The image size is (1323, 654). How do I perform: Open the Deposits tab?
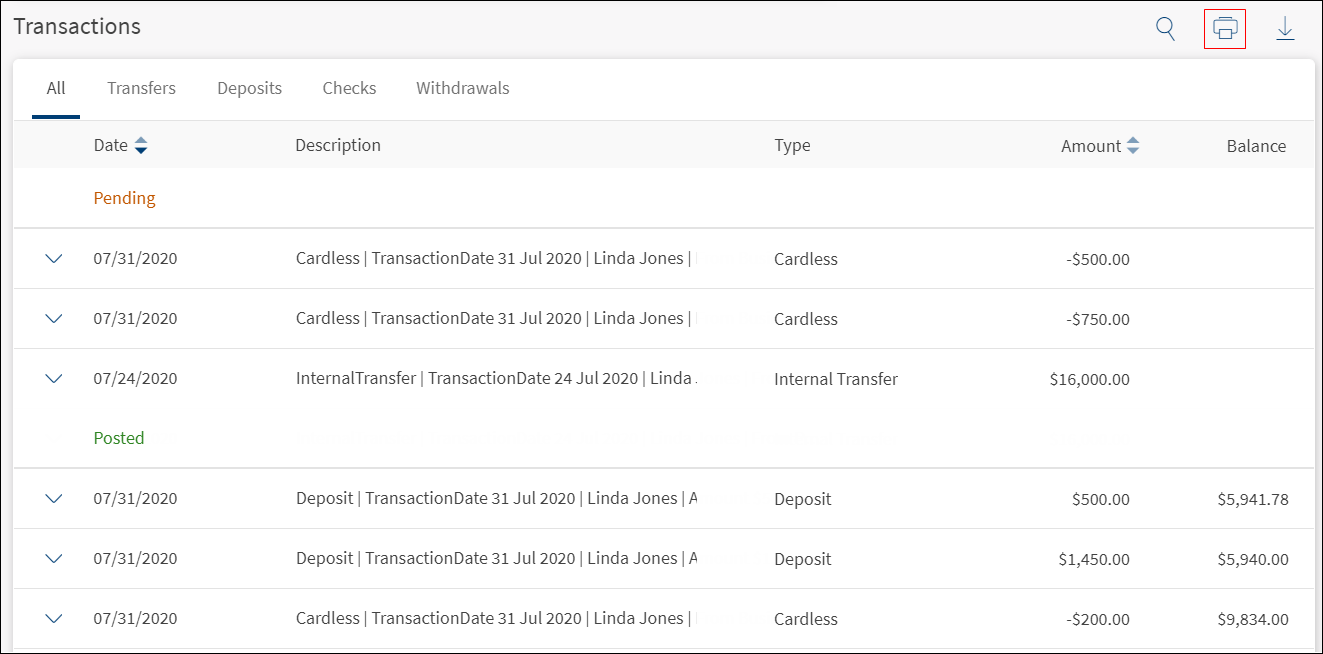(249, 88)
